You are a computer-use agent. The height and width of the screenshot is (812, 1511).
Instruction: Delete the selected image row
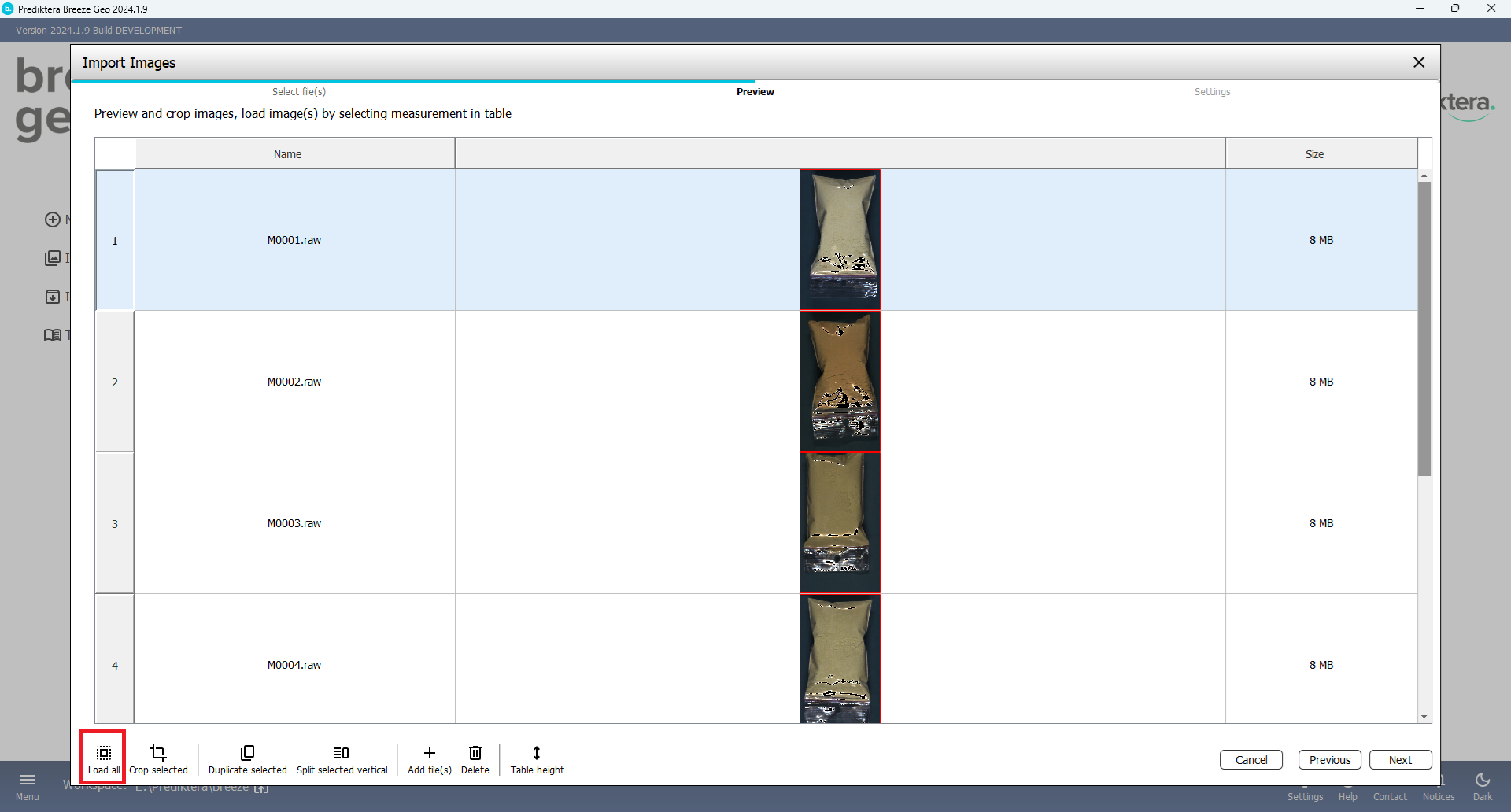click(x=475, y=758)
